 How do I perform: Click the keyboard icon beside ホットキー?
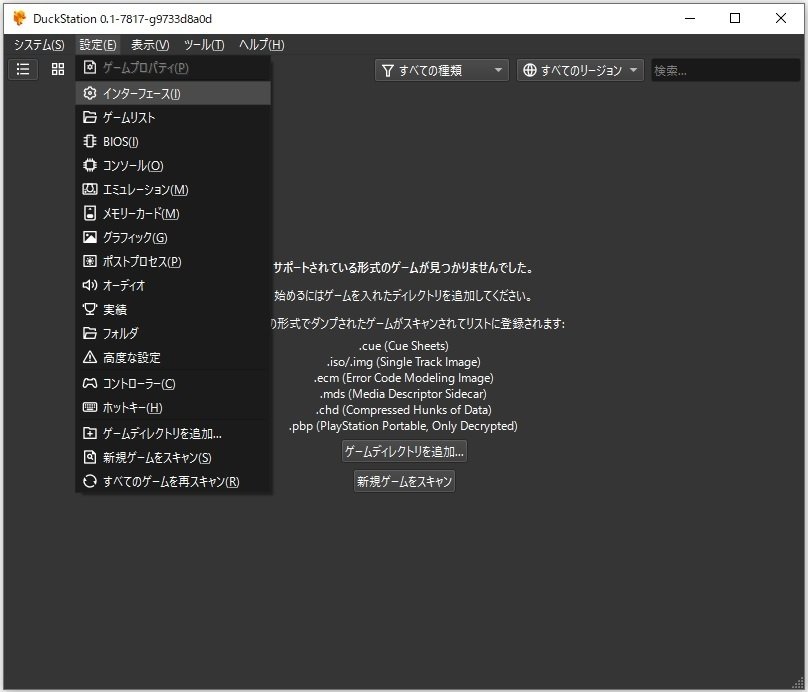tap(90, 408)
